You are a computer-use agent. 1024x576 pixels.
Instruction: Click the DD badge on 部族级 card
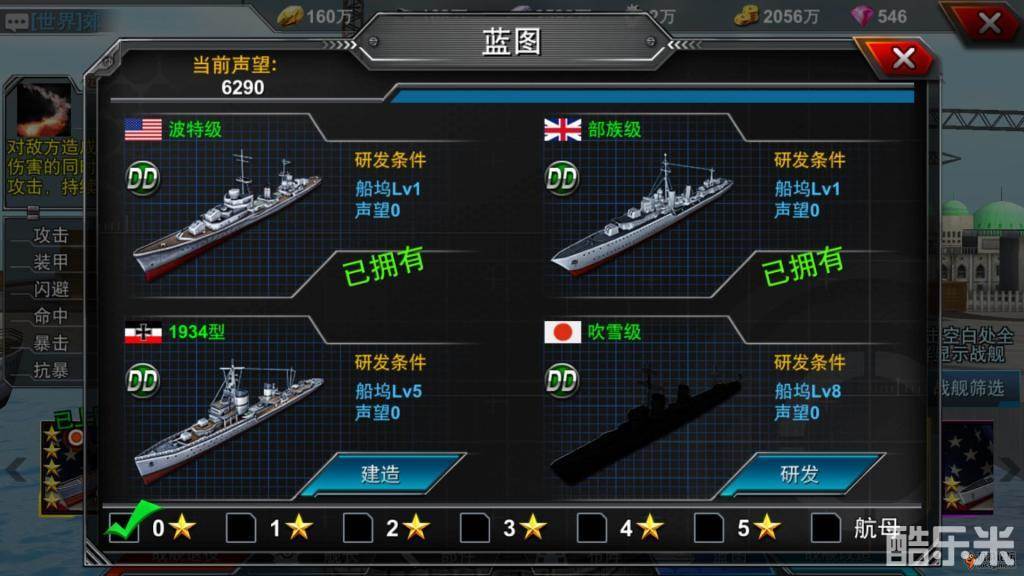[x=562, y=178]
